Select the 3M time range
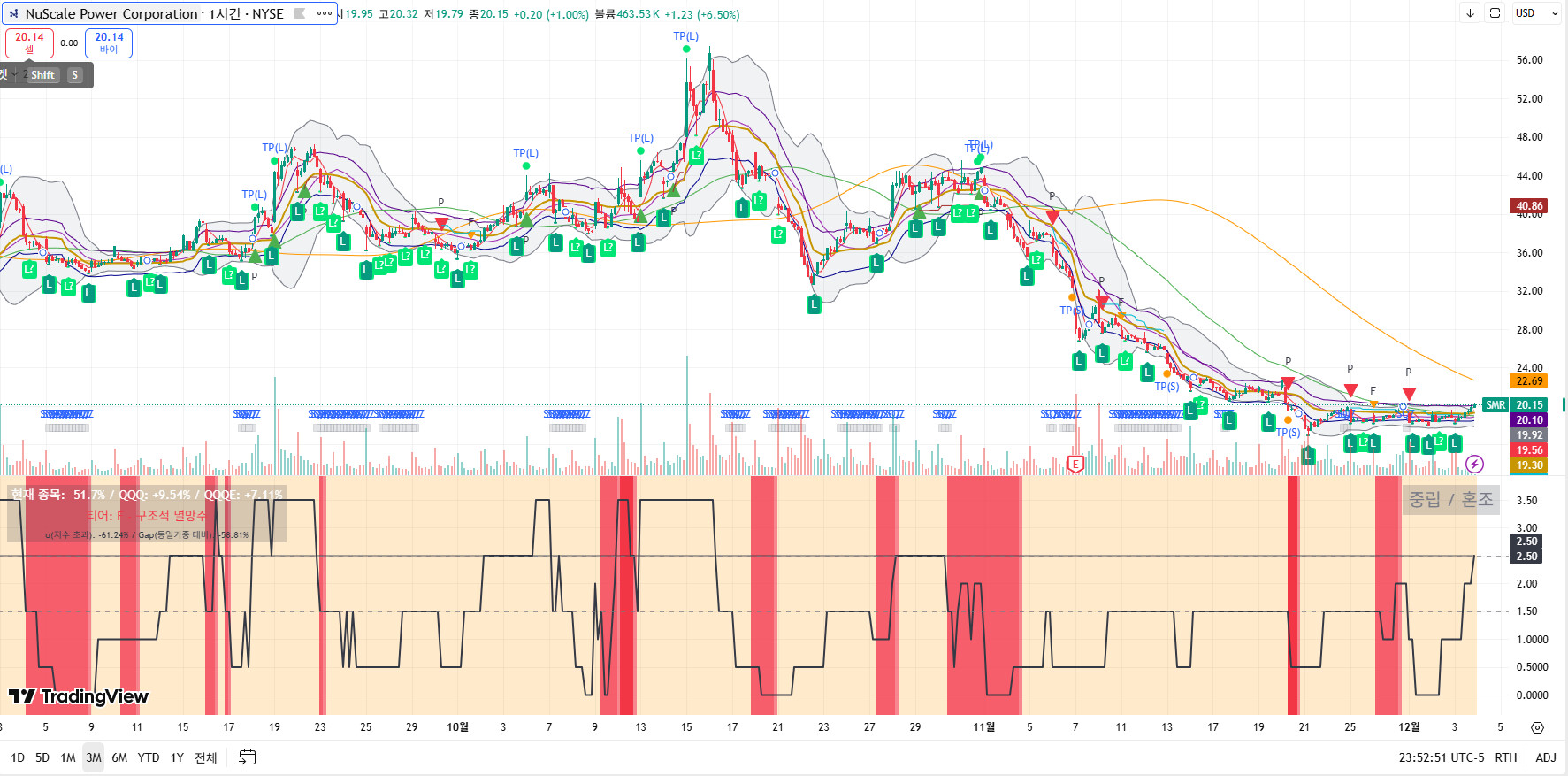1568x776 pixels. 94,757
